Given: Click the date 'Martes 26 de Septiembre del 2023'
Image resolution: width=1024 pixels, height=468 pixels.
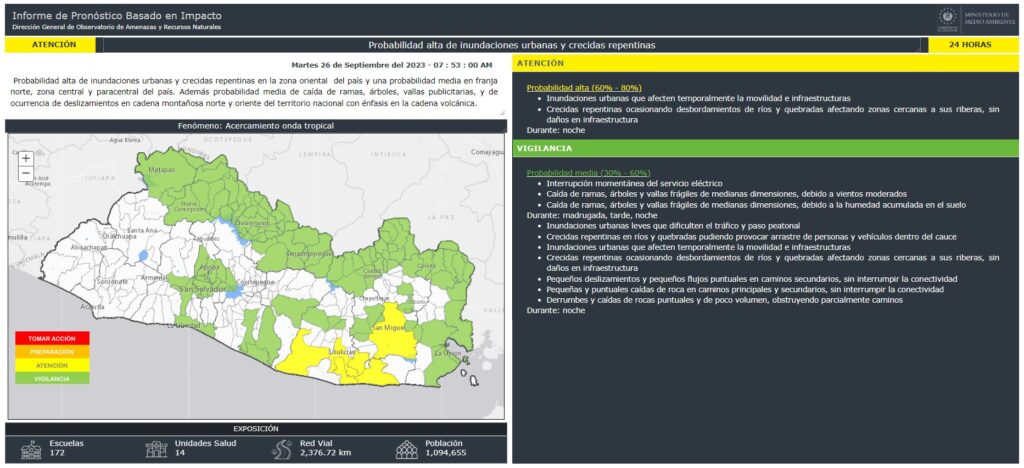Looking at the screenshot, I should tap(361, 65).
